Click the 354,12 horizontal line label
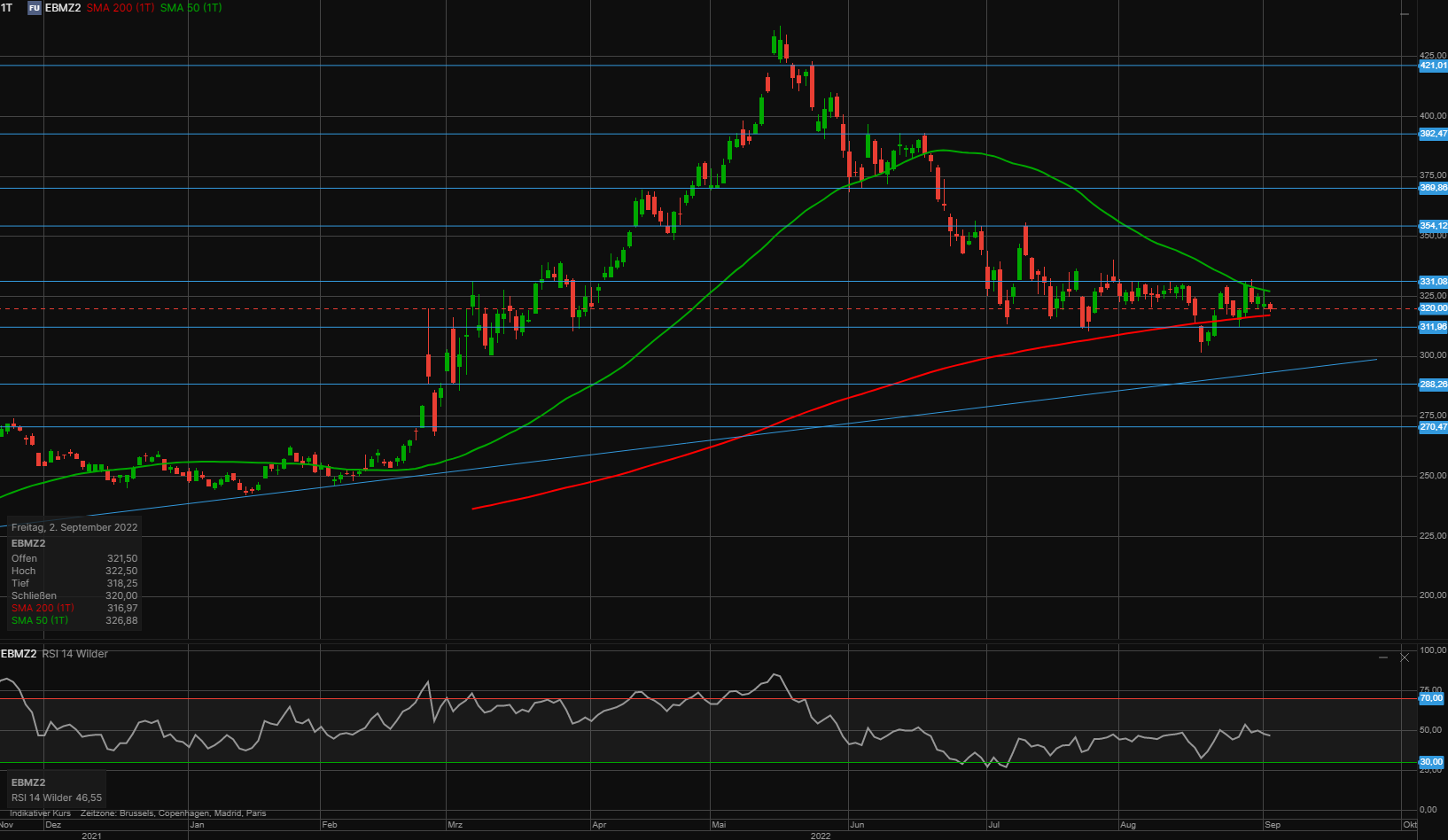Screen dimensions: 1448x840 coord(1433,226)
